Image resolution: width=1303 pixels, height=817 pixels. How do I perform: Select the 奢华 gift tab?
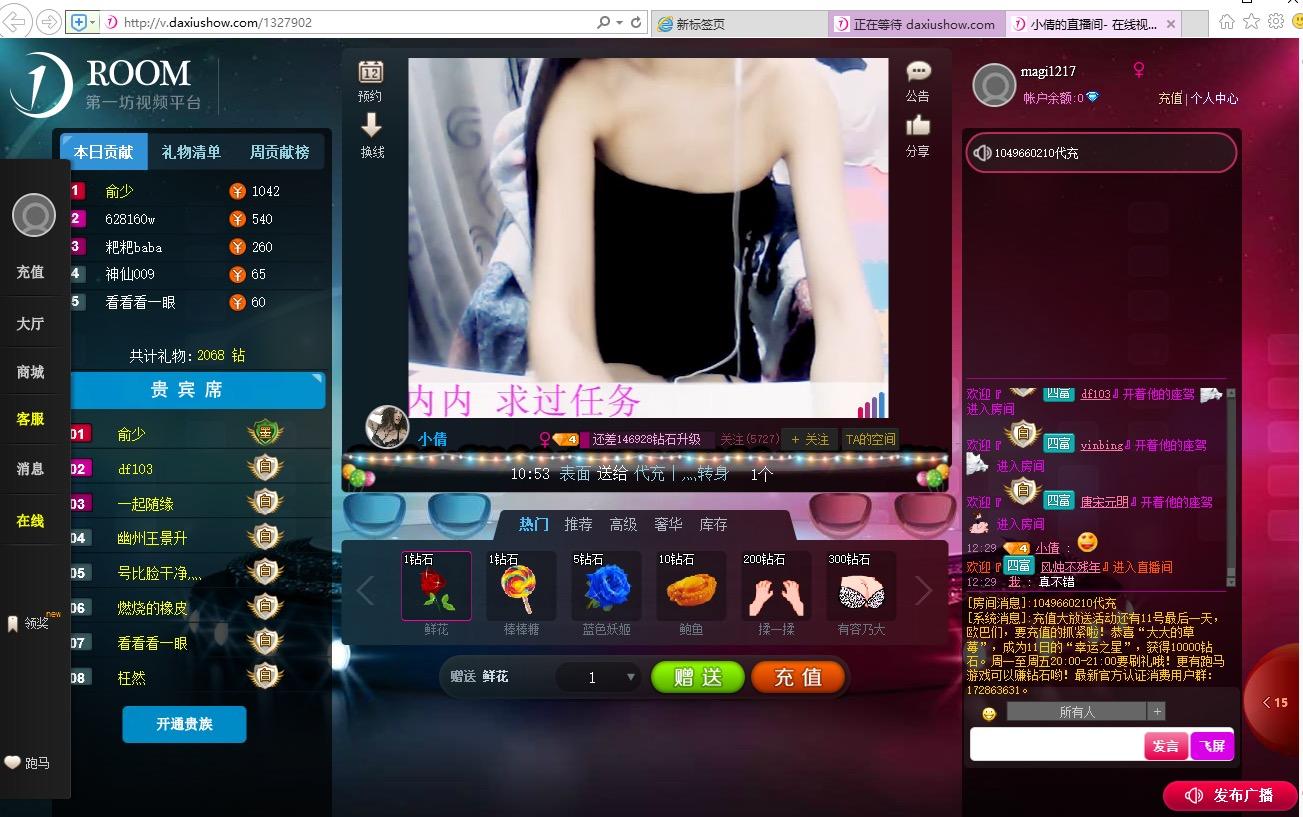pyautogui.click(x=668, y=524)
